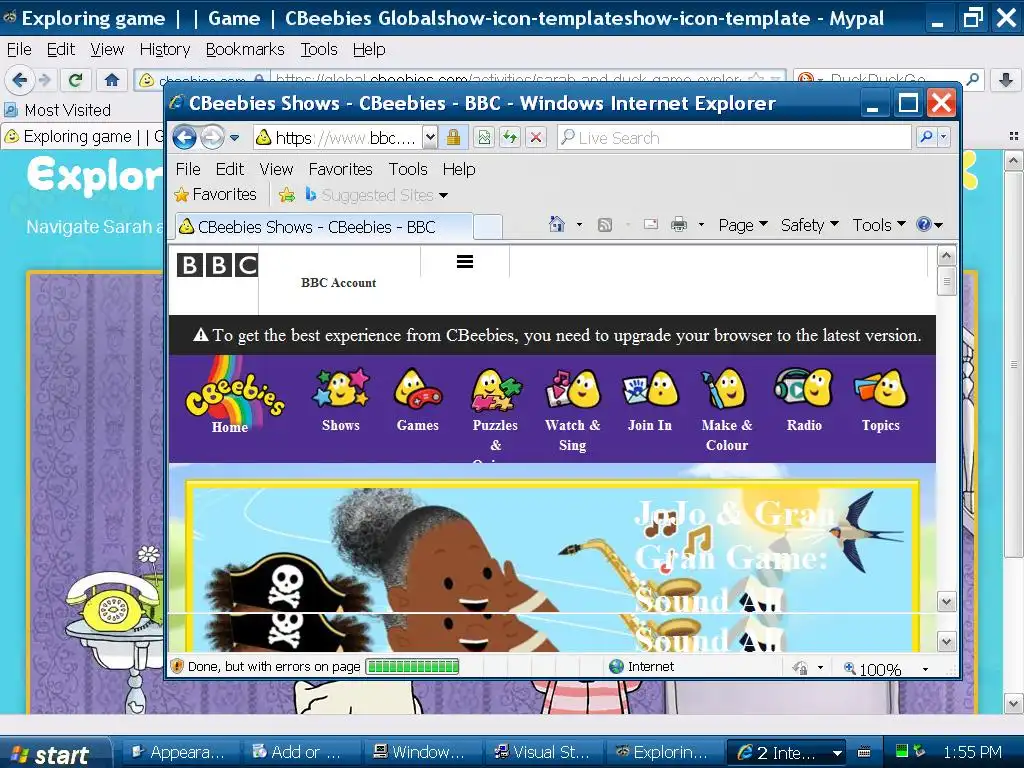Click the Mypal downloads arrow icon
This screenshot has width=1024, height=768.
pos(1005,80)
